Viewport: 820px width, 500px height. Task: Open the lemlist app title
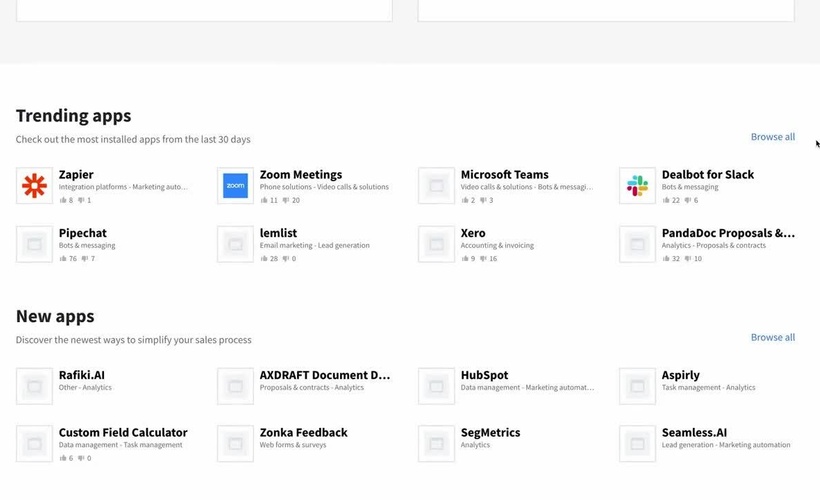coord(278,233)
